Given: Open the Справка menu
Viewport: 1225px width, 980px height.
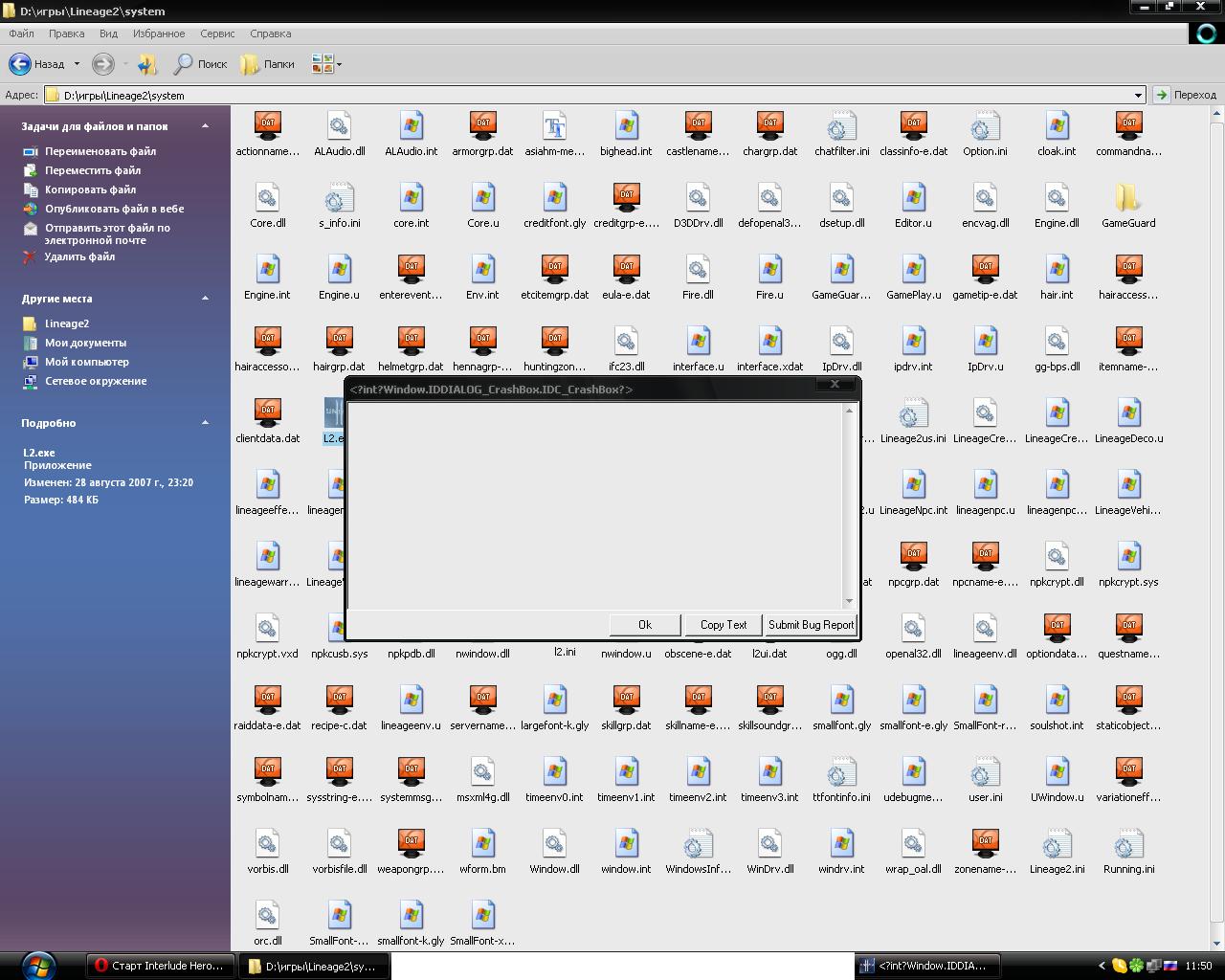Looking at the screenshot, I should [x=270, y=33].
